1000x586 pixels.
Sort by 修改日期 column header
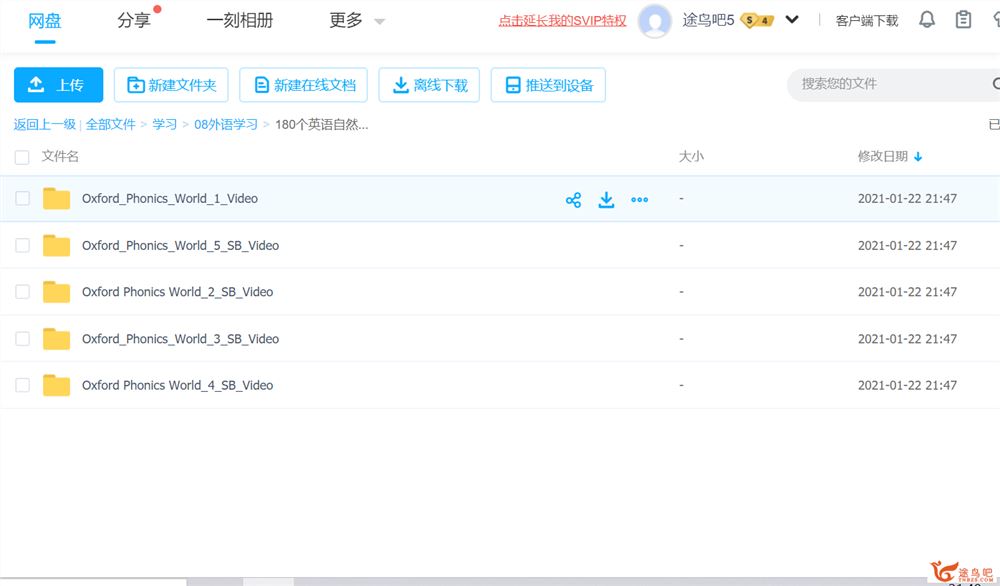[x=883, y=156]
